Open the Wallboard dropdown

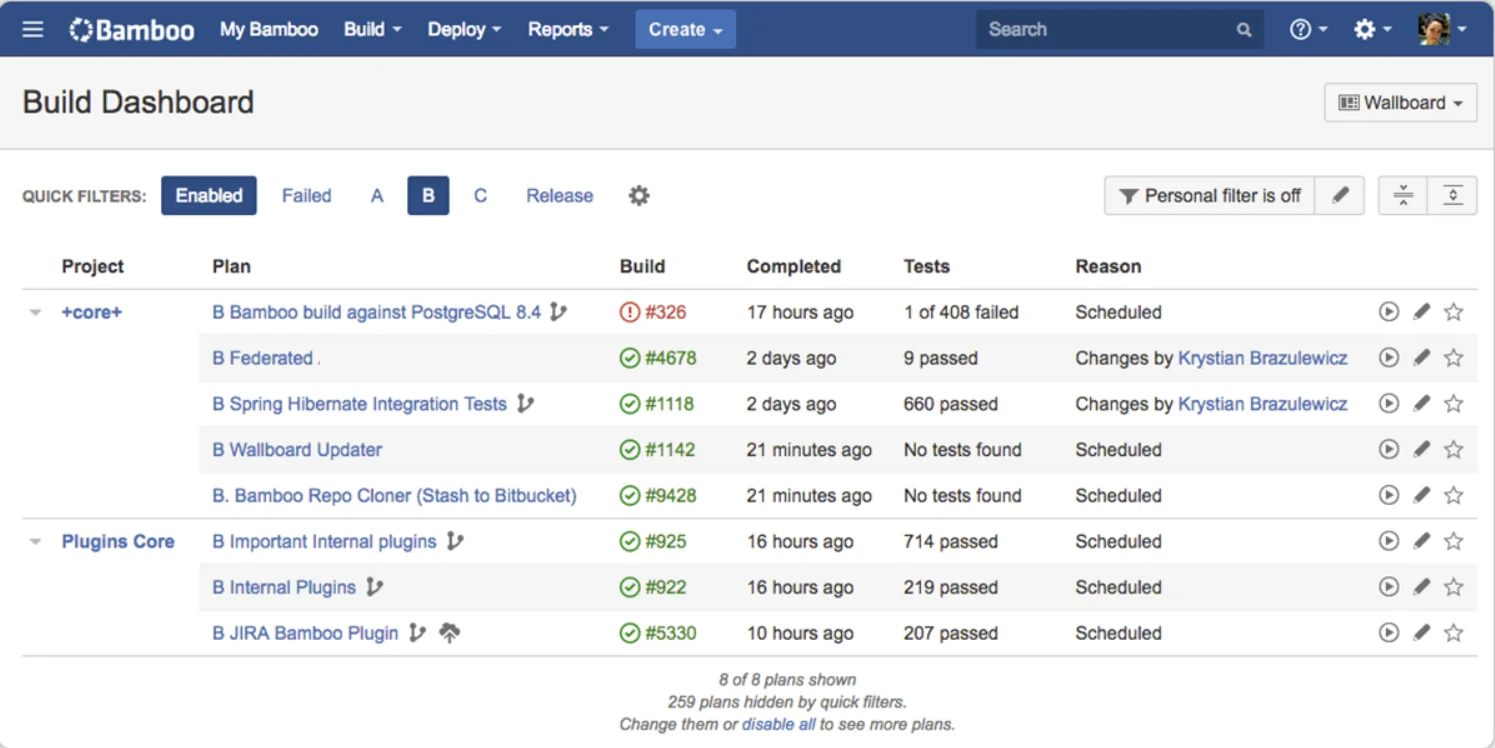click(1401, 103)
